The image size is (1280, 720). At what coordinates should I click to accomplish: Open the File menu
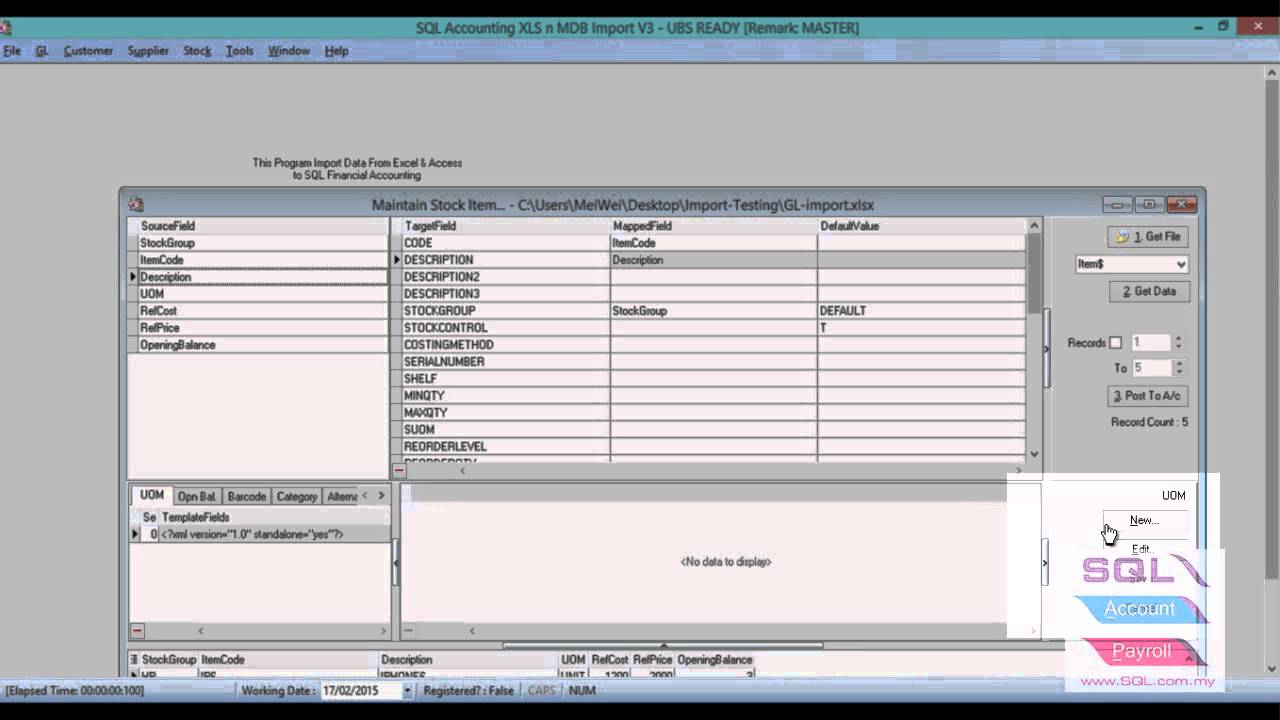[x=12, y=51]
